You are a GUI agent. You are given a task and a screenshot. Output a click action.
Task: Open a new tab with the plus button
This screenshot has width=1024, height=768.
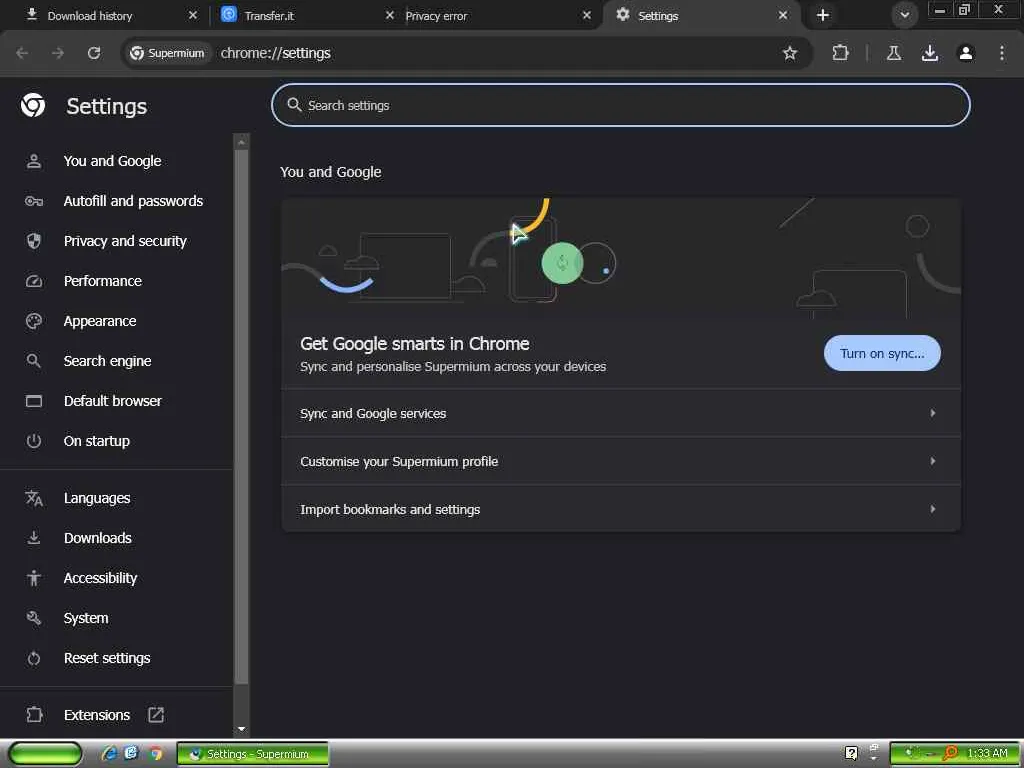[823, 15]
